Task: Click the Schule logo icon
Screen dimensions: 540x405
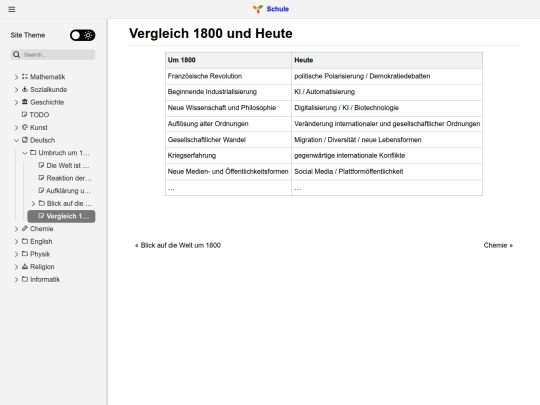Action: pyautogui.click(x=258, y=9)
